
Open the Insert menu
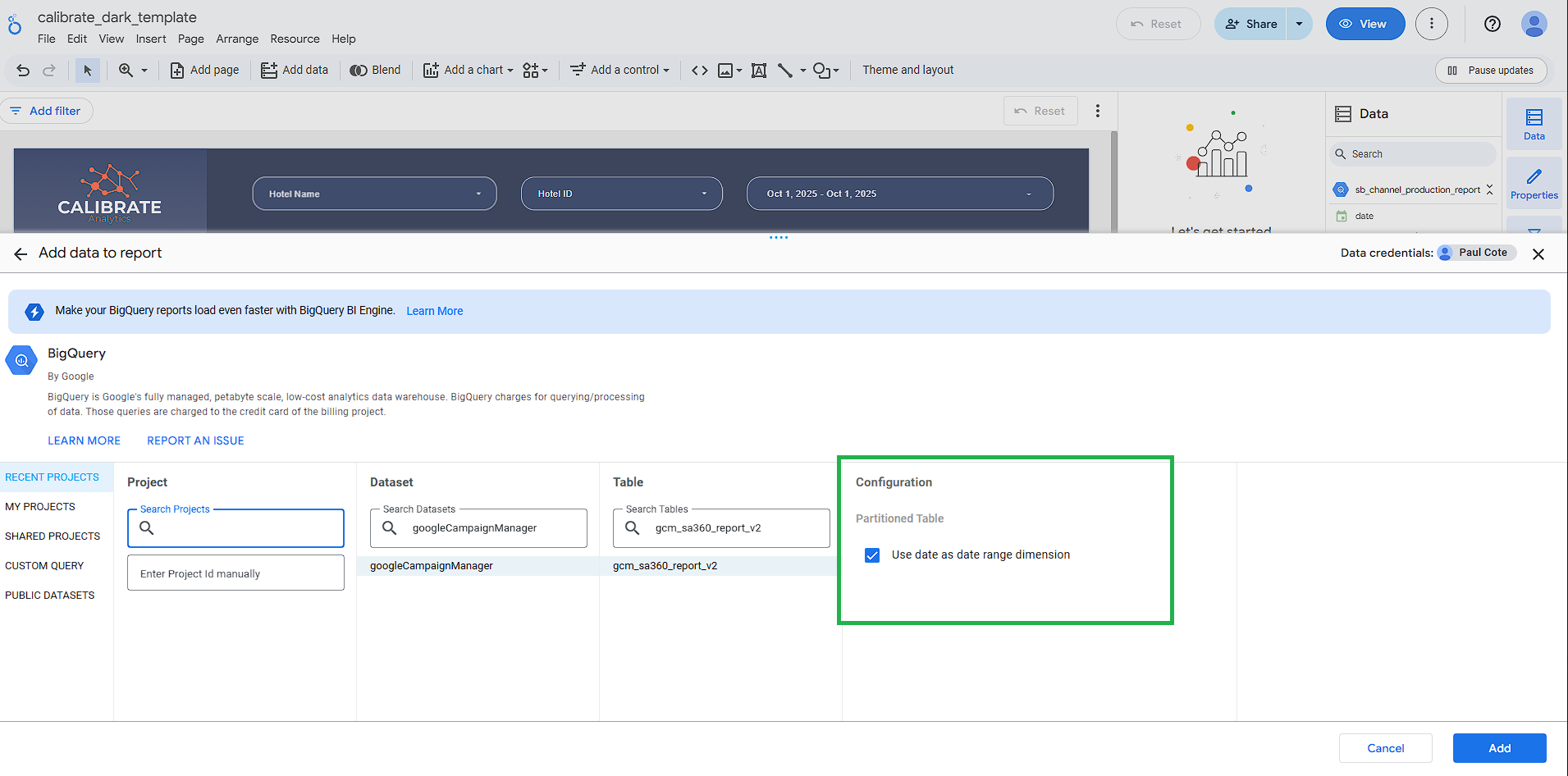(151, 39)
